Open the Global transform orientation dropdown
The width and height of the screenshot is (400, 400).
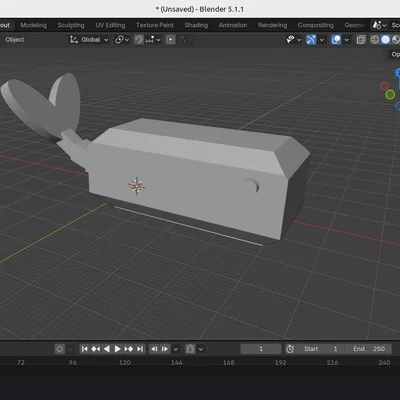89,40
